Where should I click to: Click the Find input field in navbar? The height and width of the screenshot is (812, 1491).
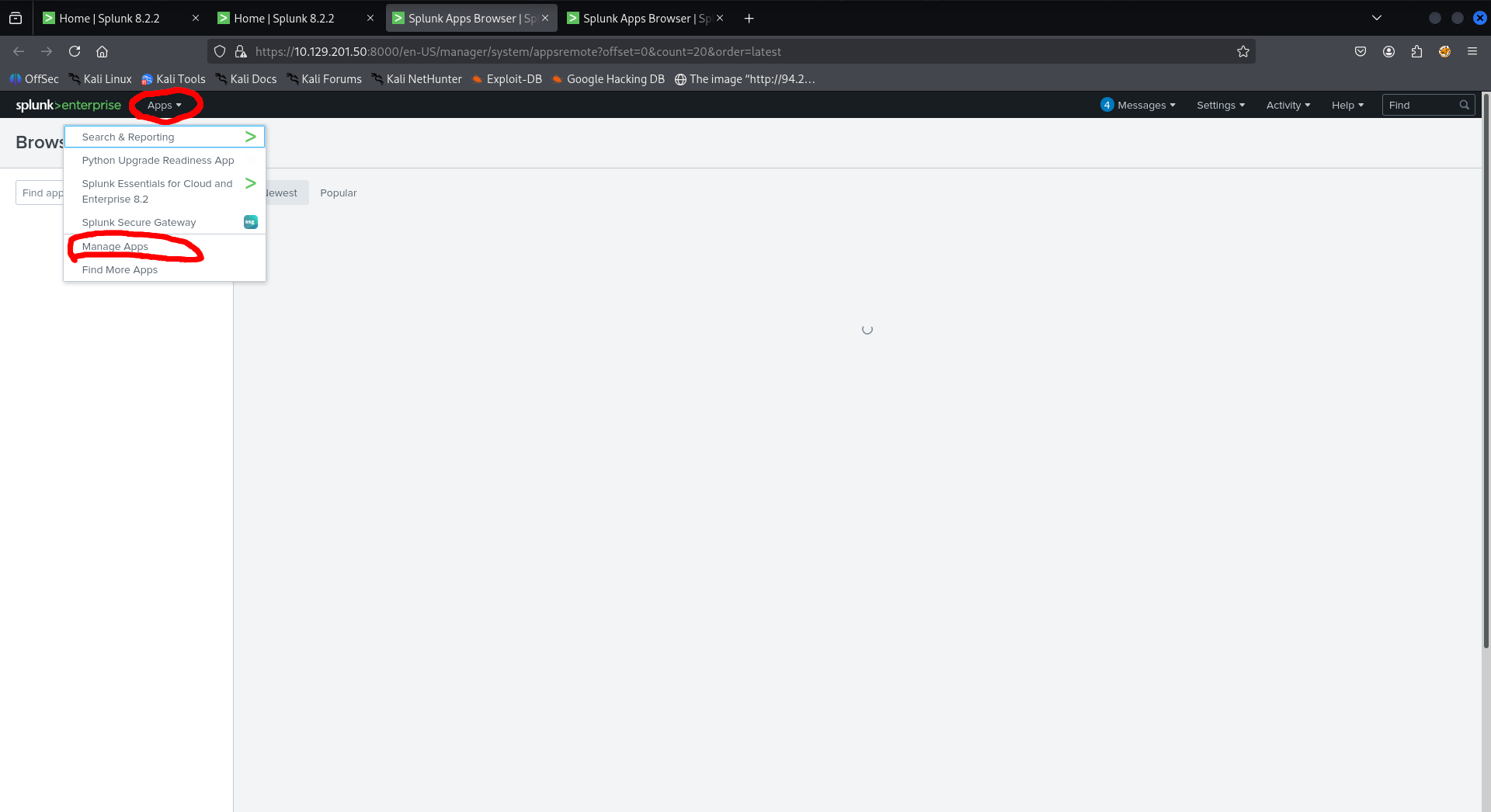1419,105
